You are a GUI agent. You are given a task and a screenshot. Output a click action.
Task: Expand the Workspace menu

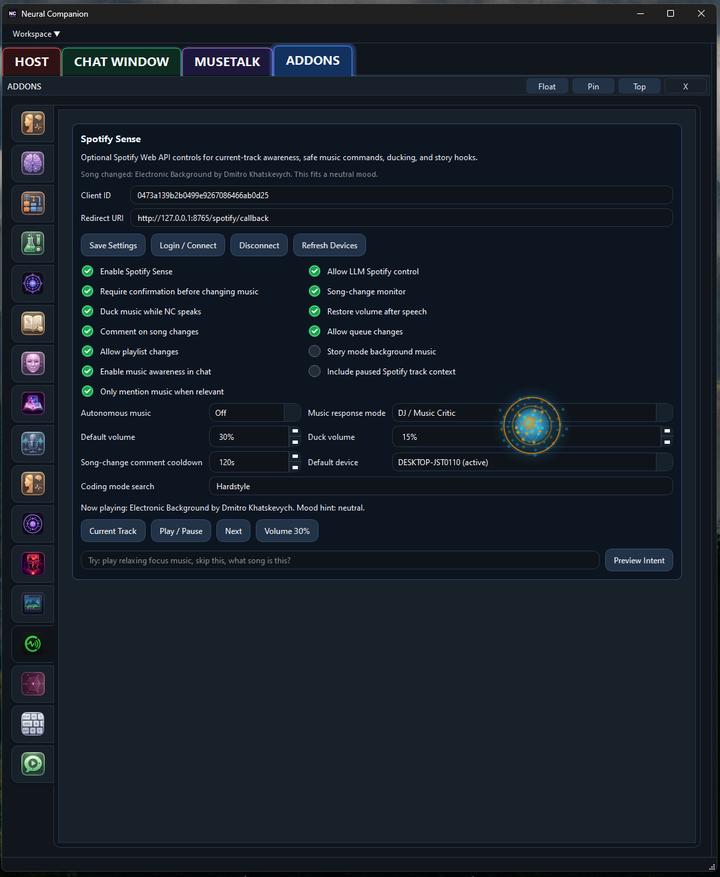pos(36,34)
